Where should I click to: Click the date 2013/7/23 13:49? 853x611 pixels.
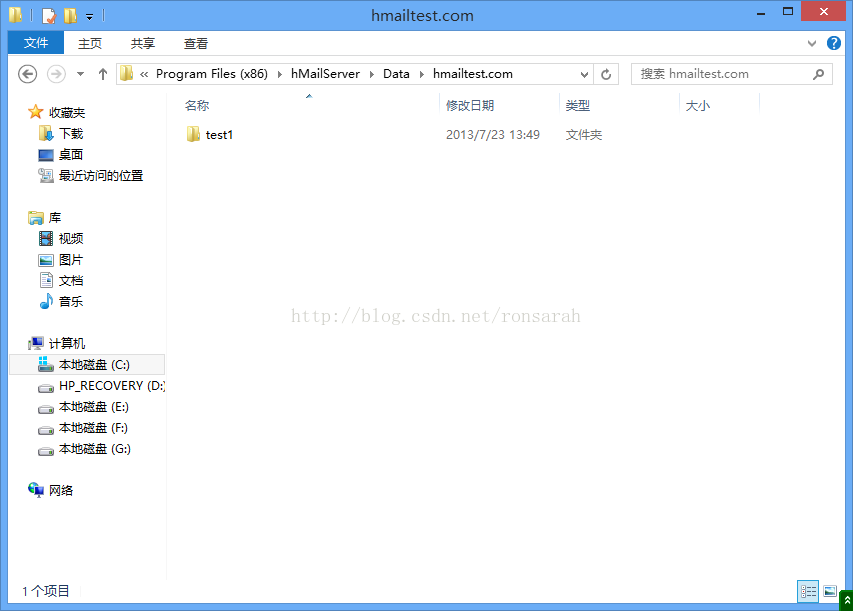[x=493, y=135]
